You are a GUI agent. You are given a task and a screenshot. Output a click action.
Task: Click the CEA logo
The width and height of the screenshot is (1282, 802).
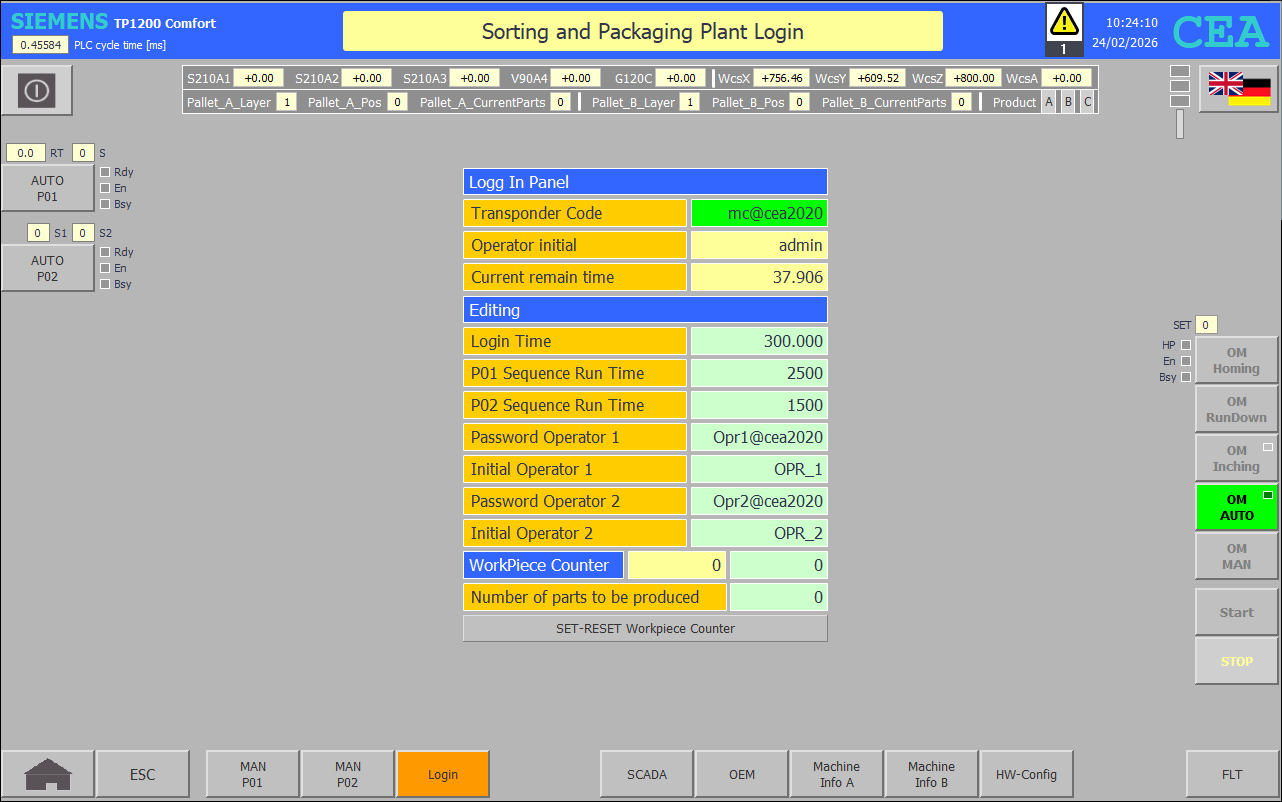[1220, 32]
